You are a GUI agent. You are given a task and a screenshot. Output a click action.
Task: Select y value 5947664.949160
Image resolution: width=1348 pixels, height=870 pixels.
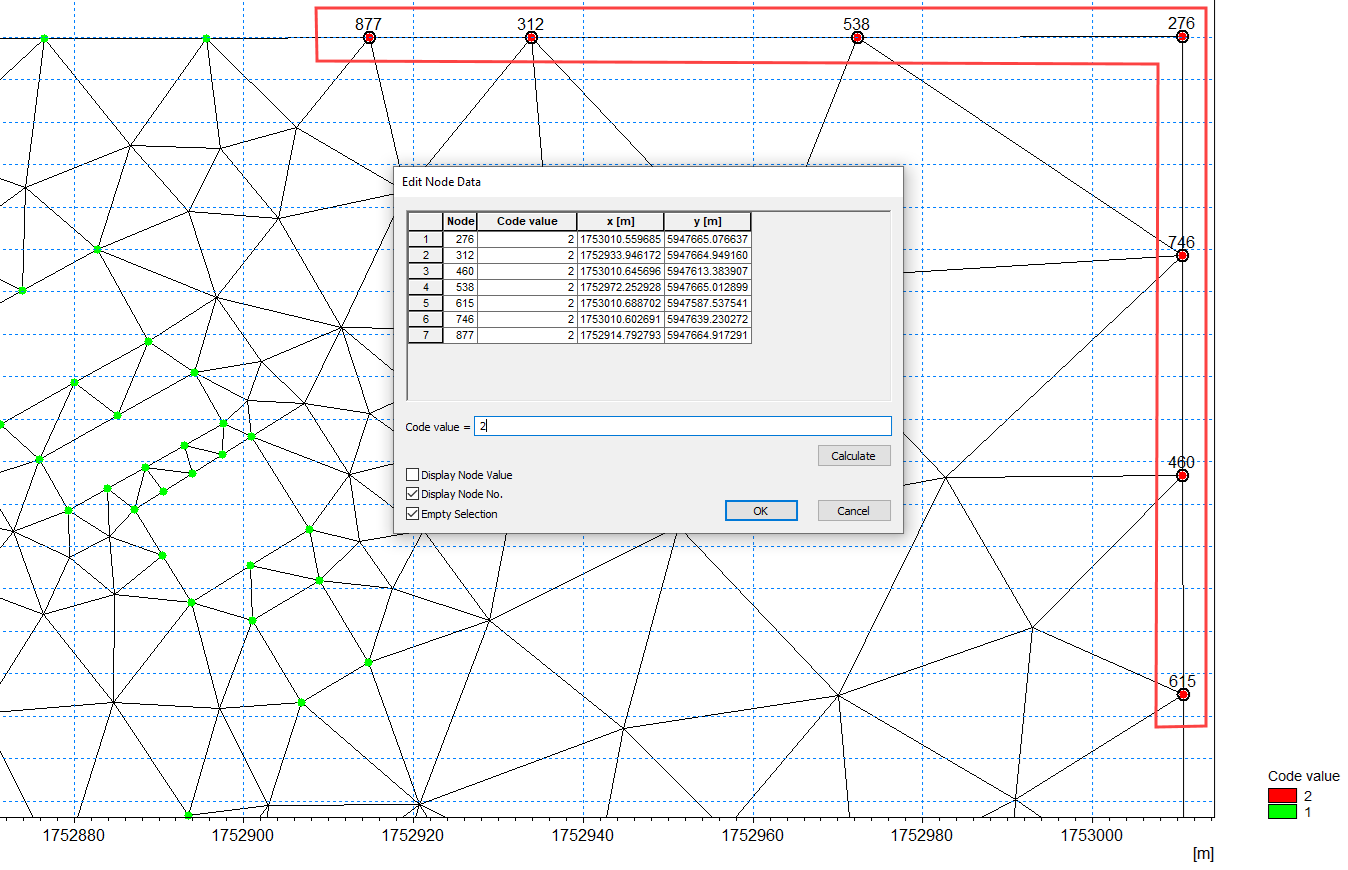pos(707,256)
